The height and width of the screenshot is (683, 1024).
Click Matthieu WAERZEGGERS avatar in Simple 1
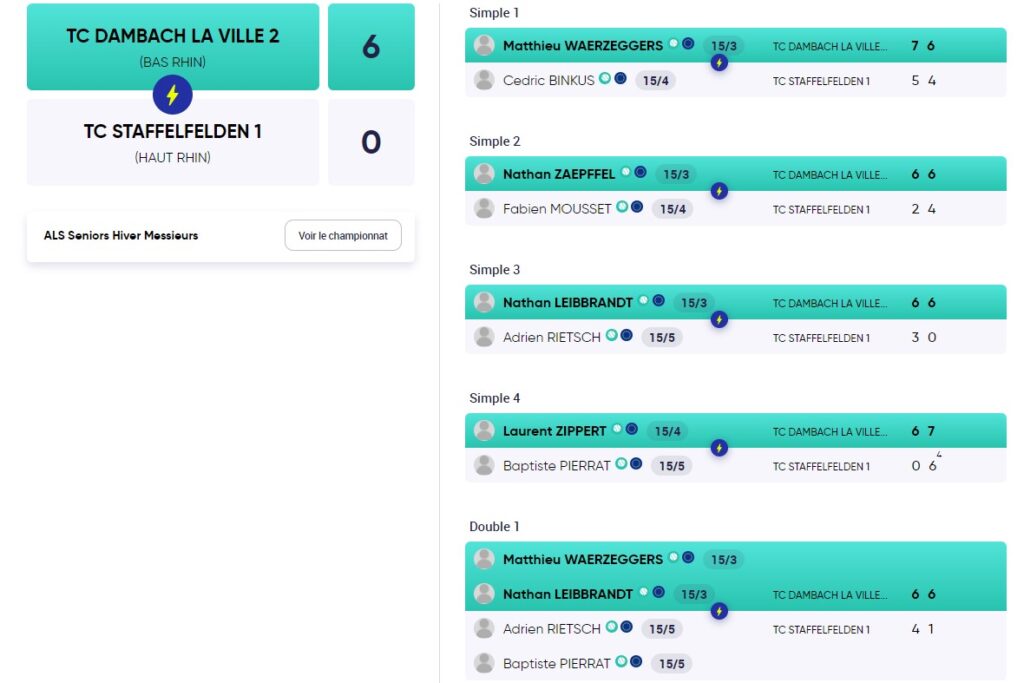[x=484, y=45]
